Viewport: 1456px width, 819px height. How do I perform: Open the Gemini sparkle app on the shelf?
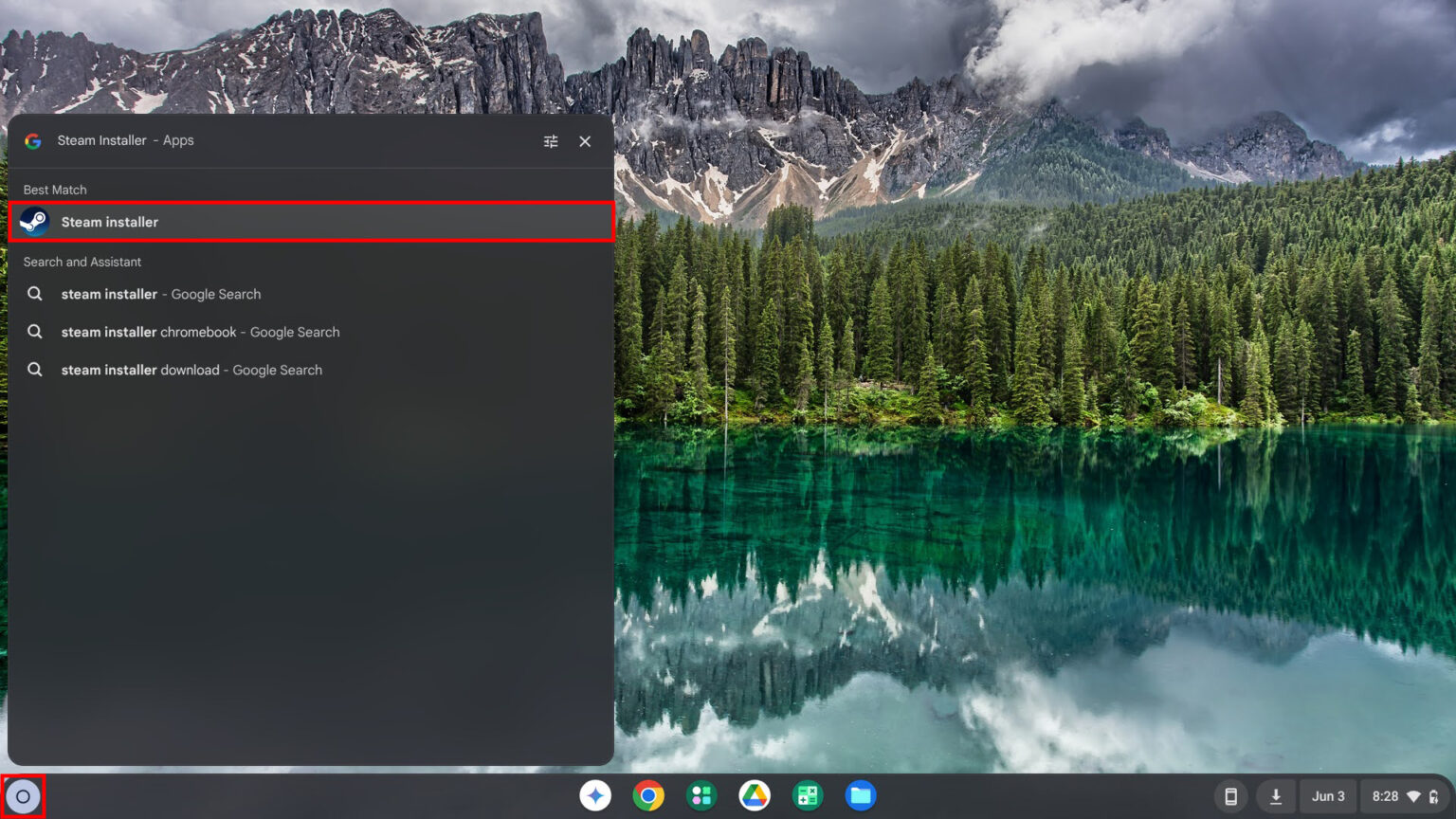595,795
